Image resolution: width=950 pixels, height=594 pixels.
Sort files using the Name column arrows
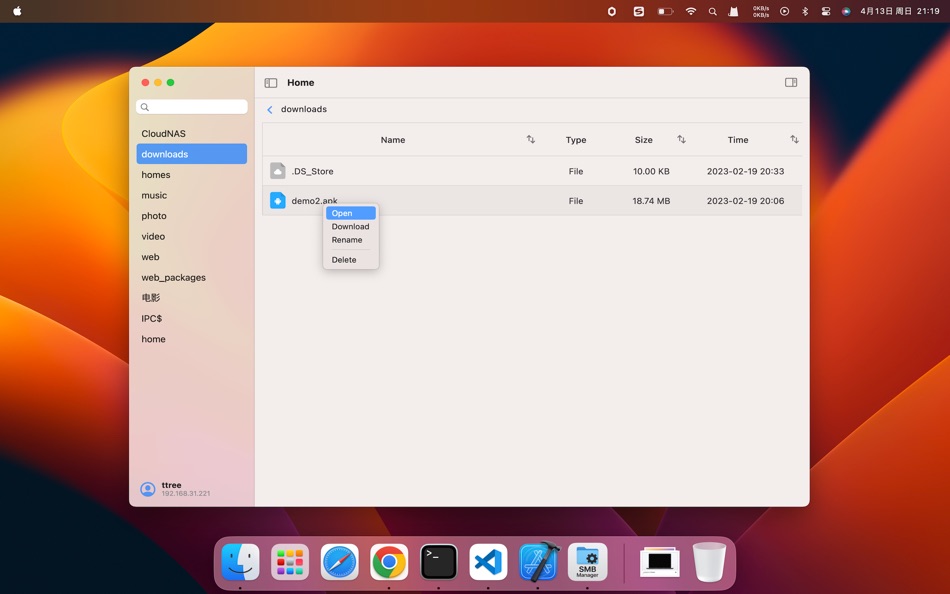(x=531, y=139)
